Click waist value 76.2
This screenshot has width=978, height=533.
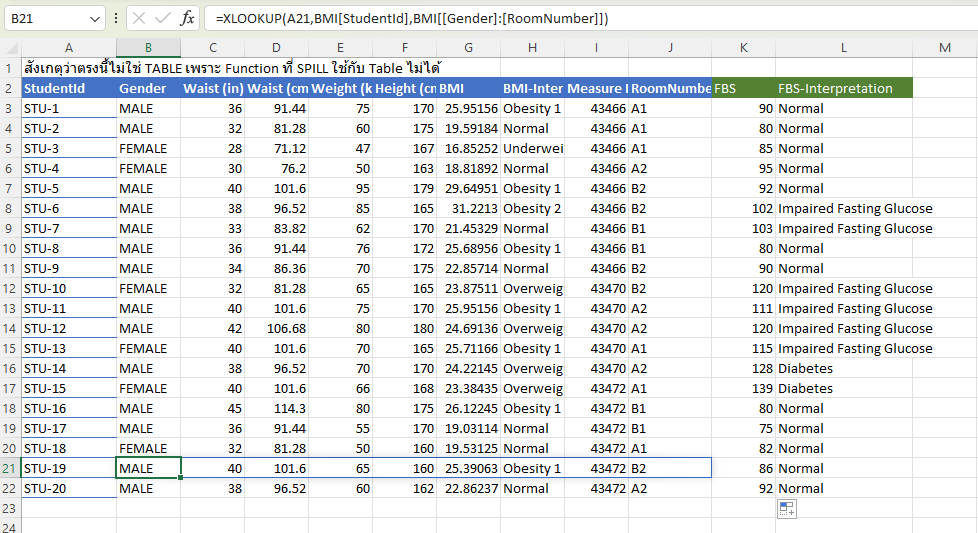pyautogui.click(x=276, y=168)
